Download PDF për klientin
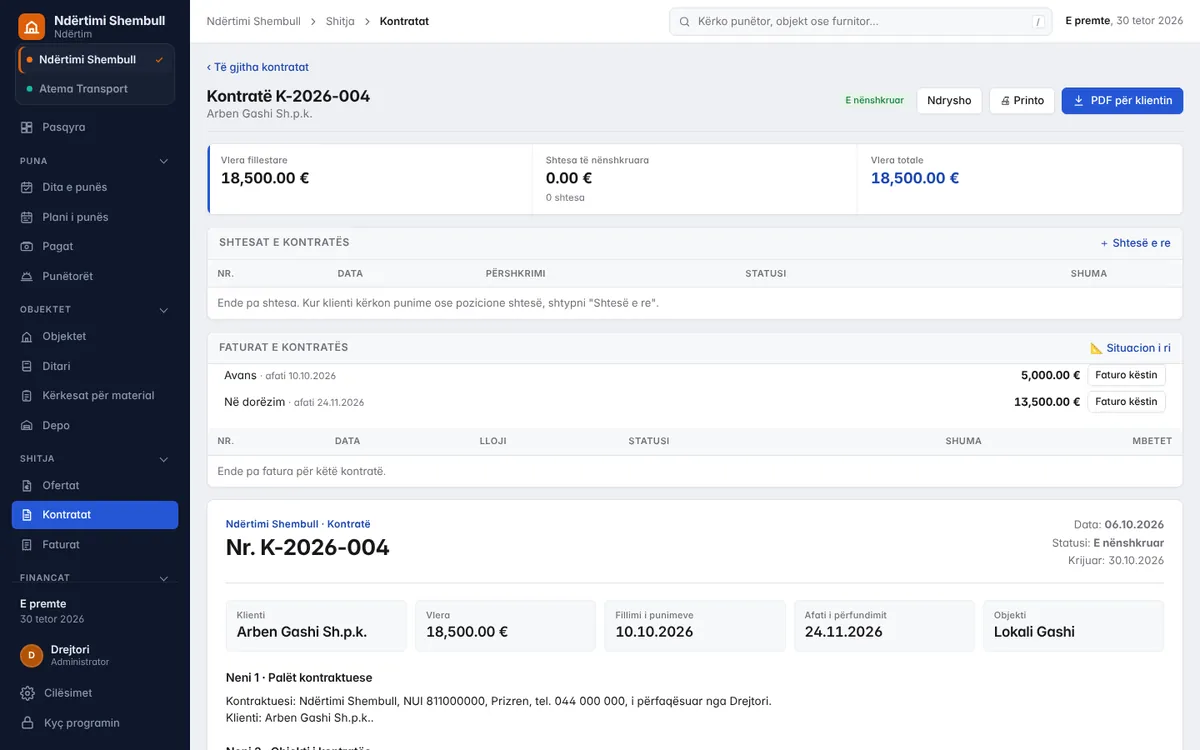Screen dimensions: 1200x750 pyautogui.click(x=1122, y=101)
